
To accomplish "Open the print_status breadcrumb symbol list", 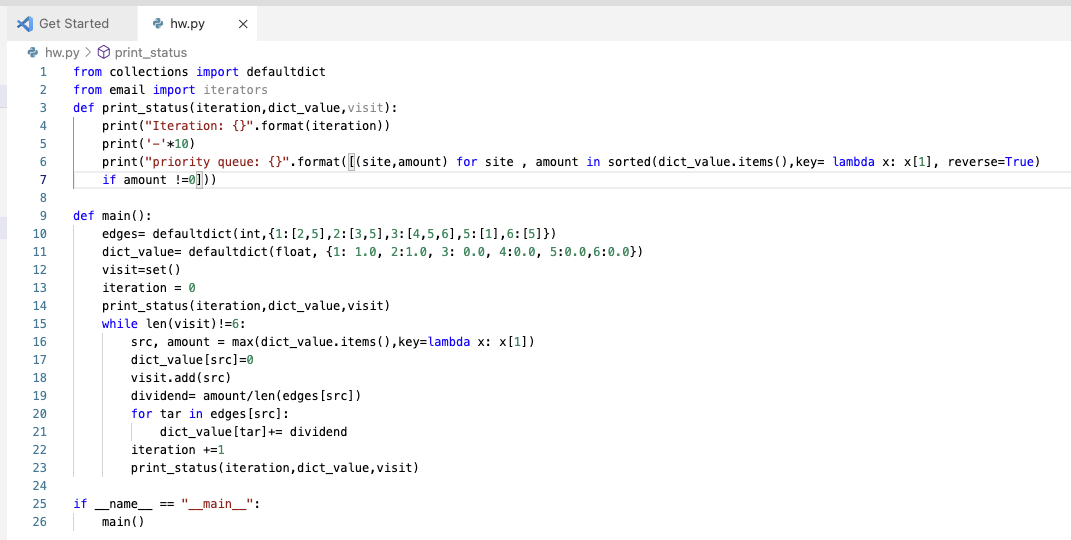I will click(x=150, y=52).
